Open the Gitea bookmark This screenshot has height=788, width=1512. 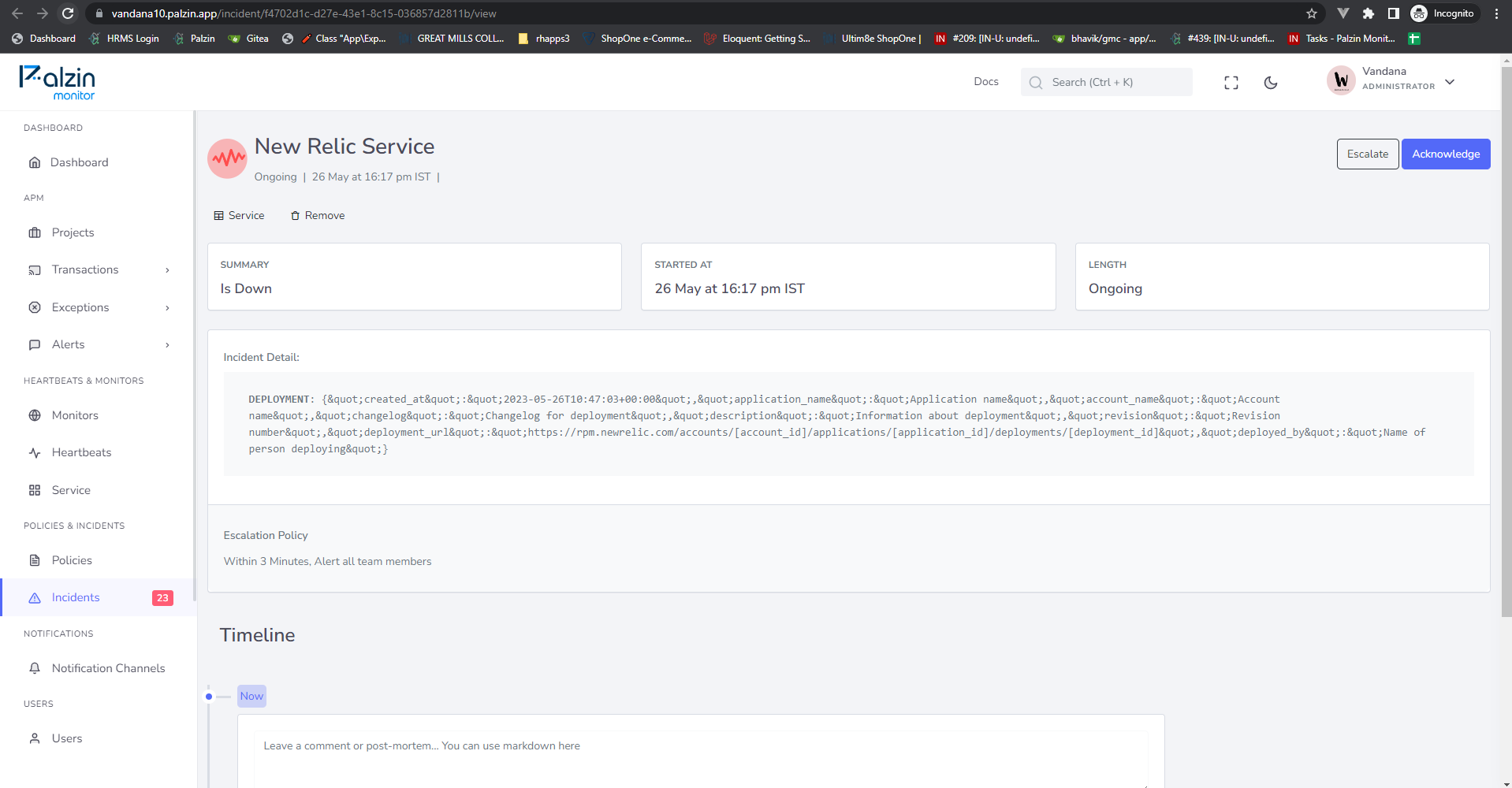click(248, 39)
